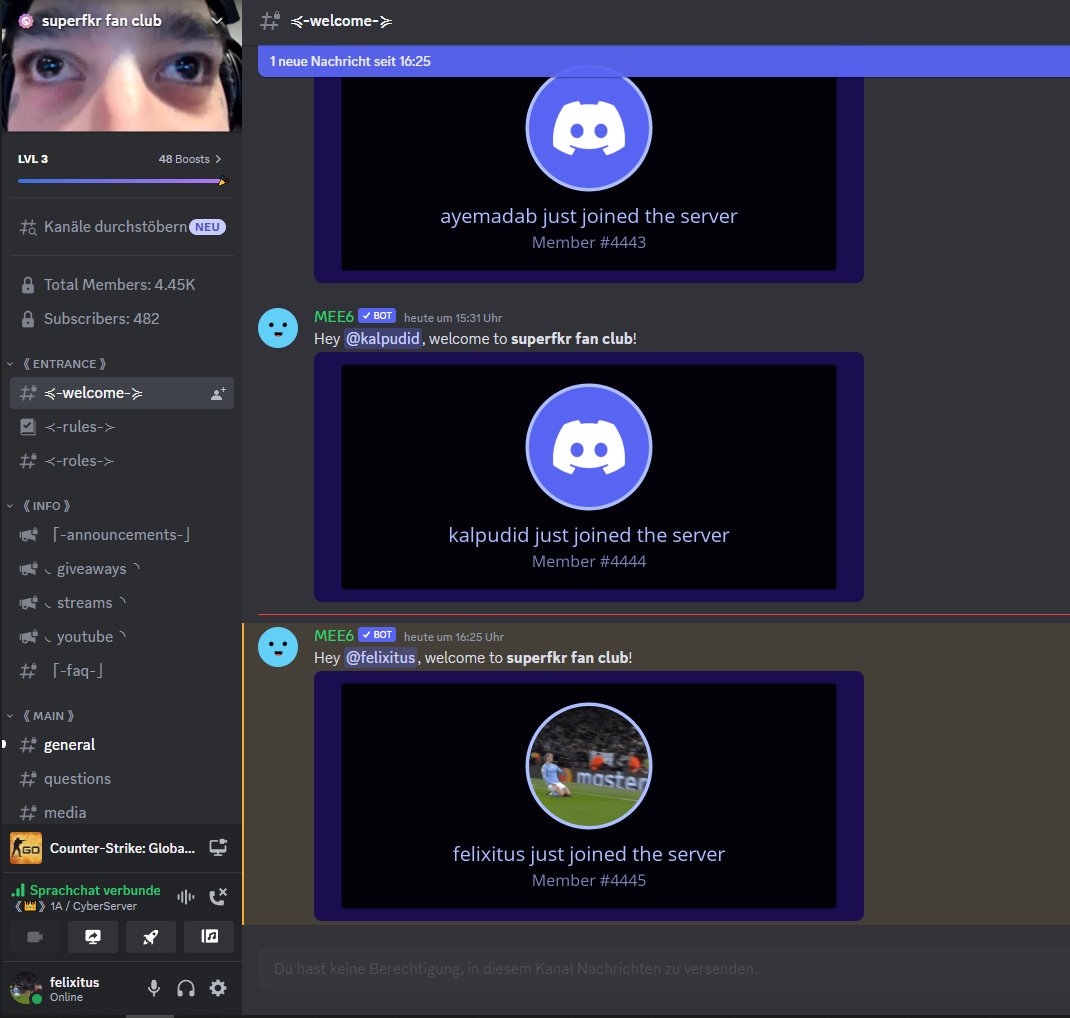The width and height of the screenshot is (1070, 1018).
Task: Click the disabled message input field
Action: (663, 969)
